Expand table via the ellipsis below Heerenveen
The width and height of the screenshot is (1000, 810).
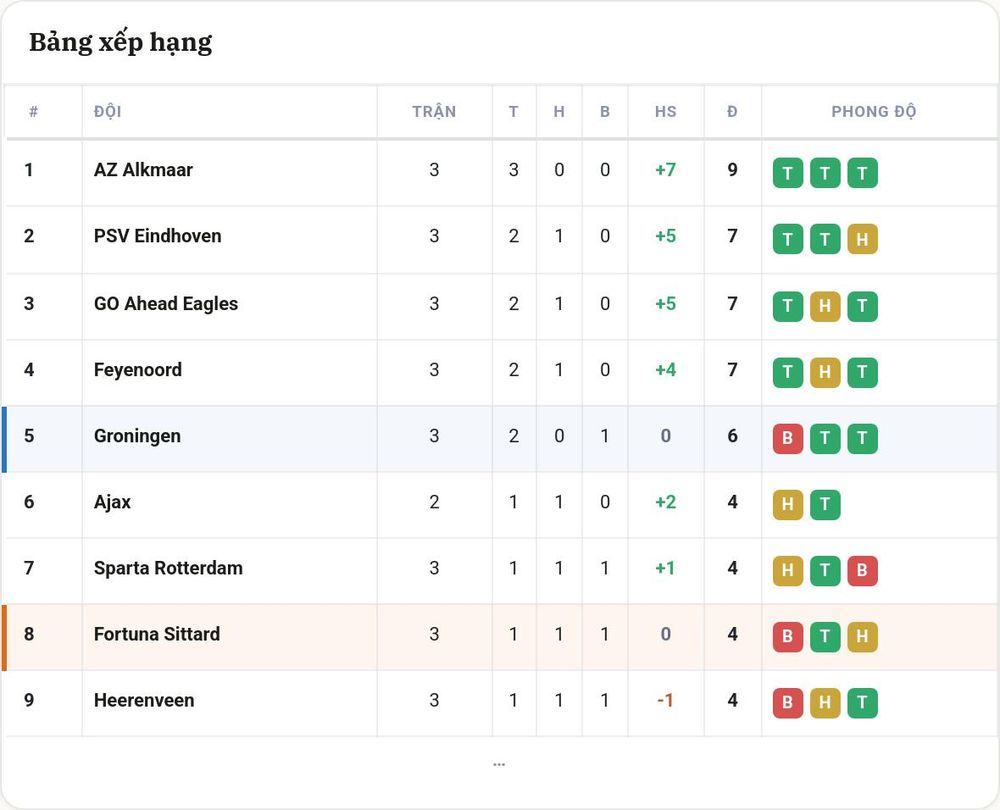click(499, 764)
